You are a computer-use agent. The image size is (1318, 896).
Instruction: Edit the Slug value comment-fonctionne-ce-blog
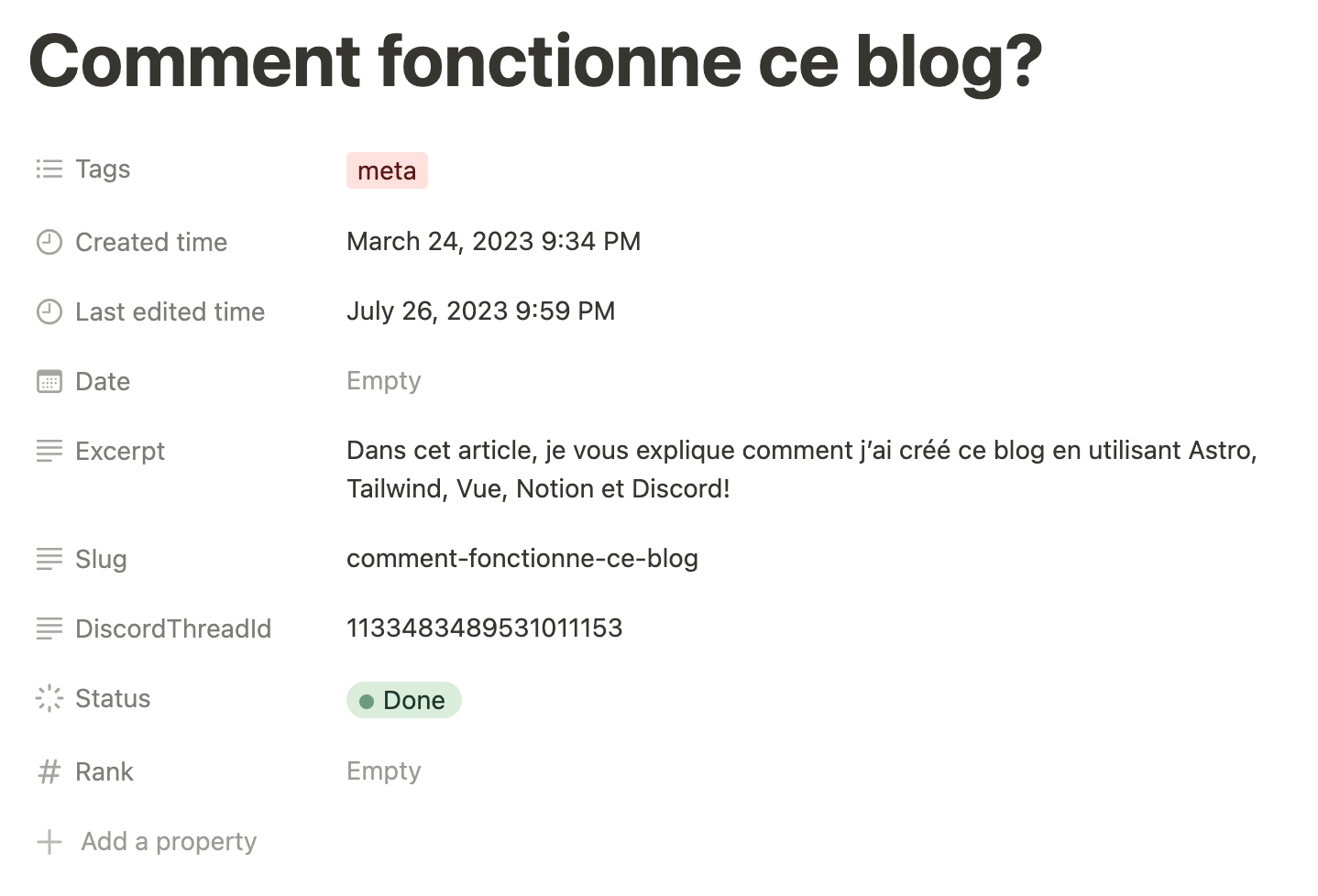click(x=522, y=559)
